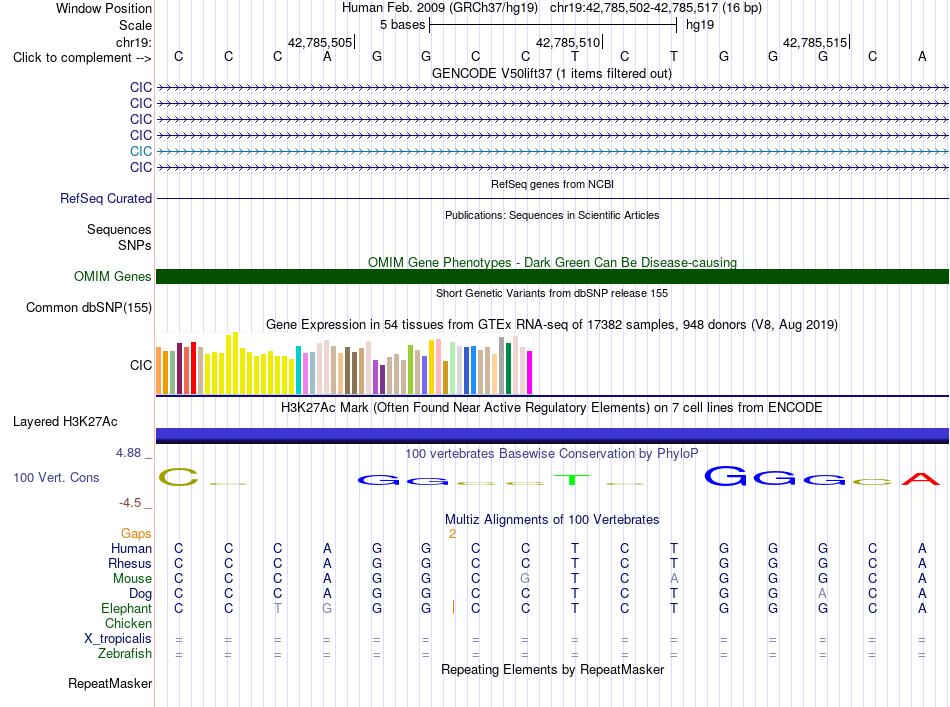Image resolution: width=950 pixels, height=707 pixels.
Task: Click the Elephant species row label
Action: pos(126,608)
